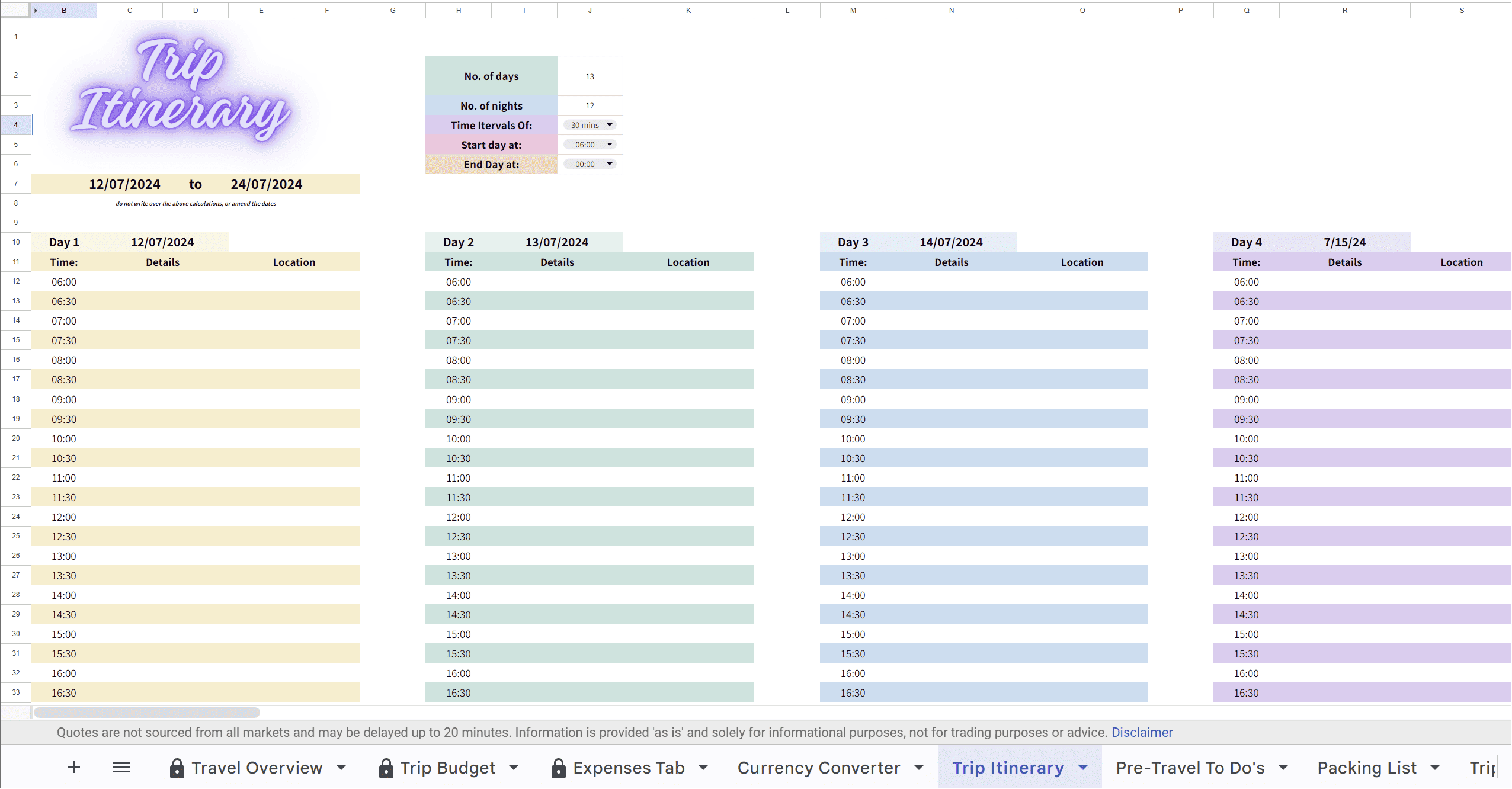The image size is (1512, 789).
Task: Open Currency Converter tab menu arrow
Action: [919, 768]
